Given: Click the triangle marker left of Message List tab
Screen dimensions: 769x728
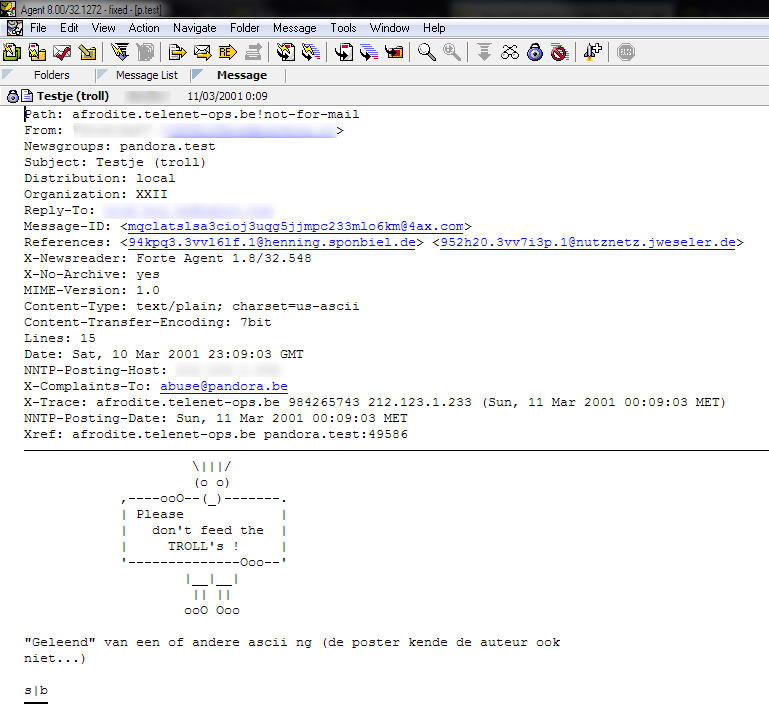Looking at the screenshot, I should click(103, 74).
